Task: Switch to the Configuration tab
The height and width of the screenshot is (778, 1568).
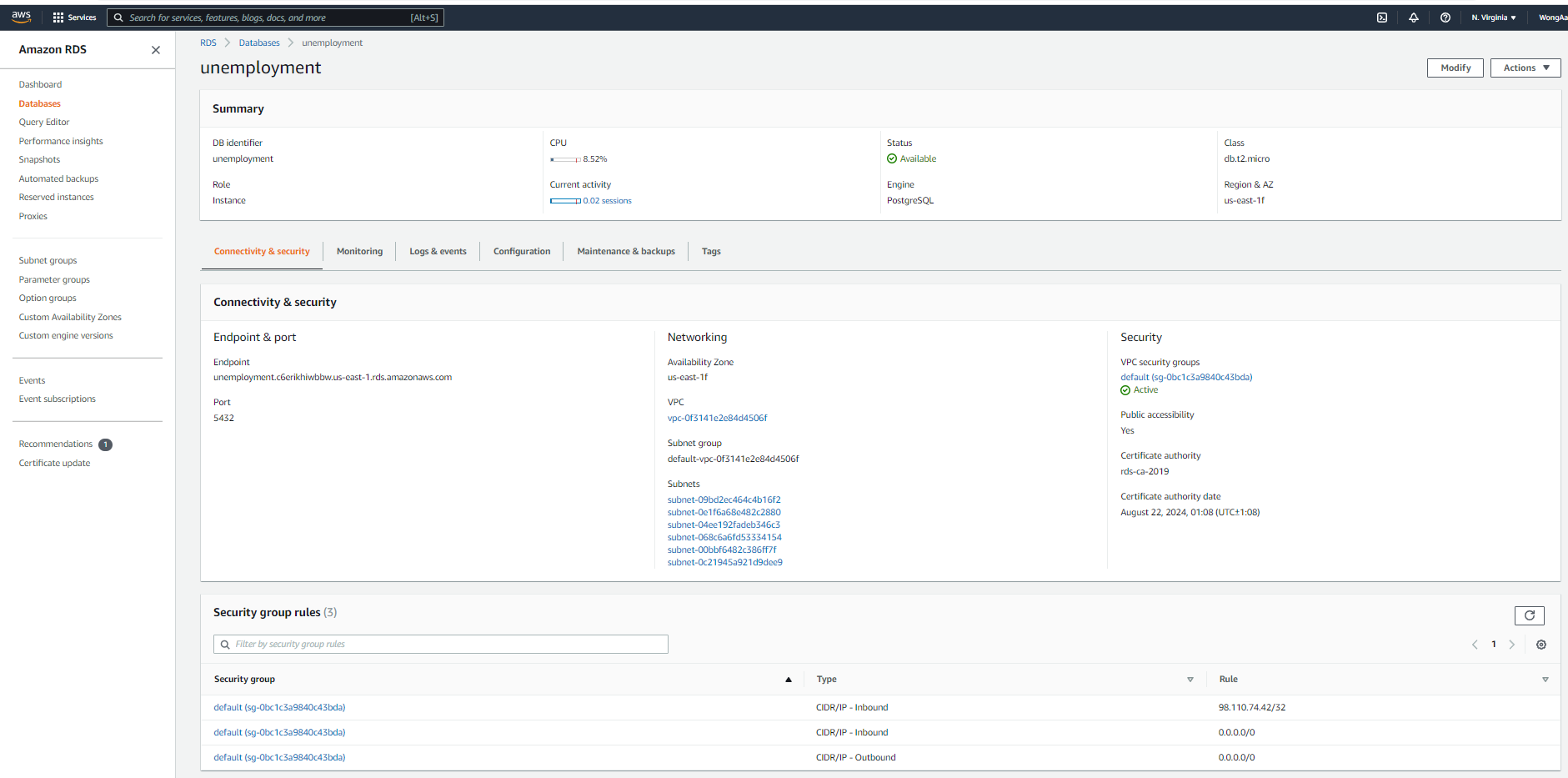Action: point(522,251)
